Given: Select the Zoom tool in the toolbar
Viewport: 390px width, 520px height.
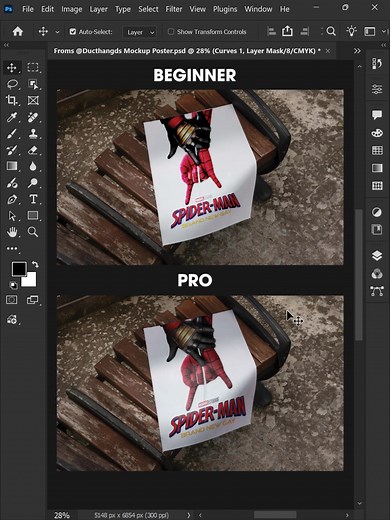Looking at the screenshot, I should (33, 232).
